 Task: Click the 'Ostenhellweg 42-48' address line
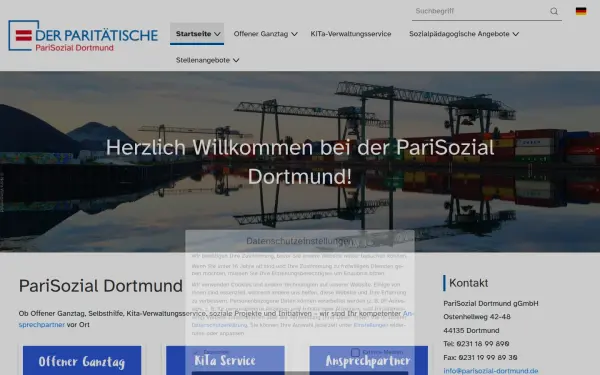click(477, 317)
